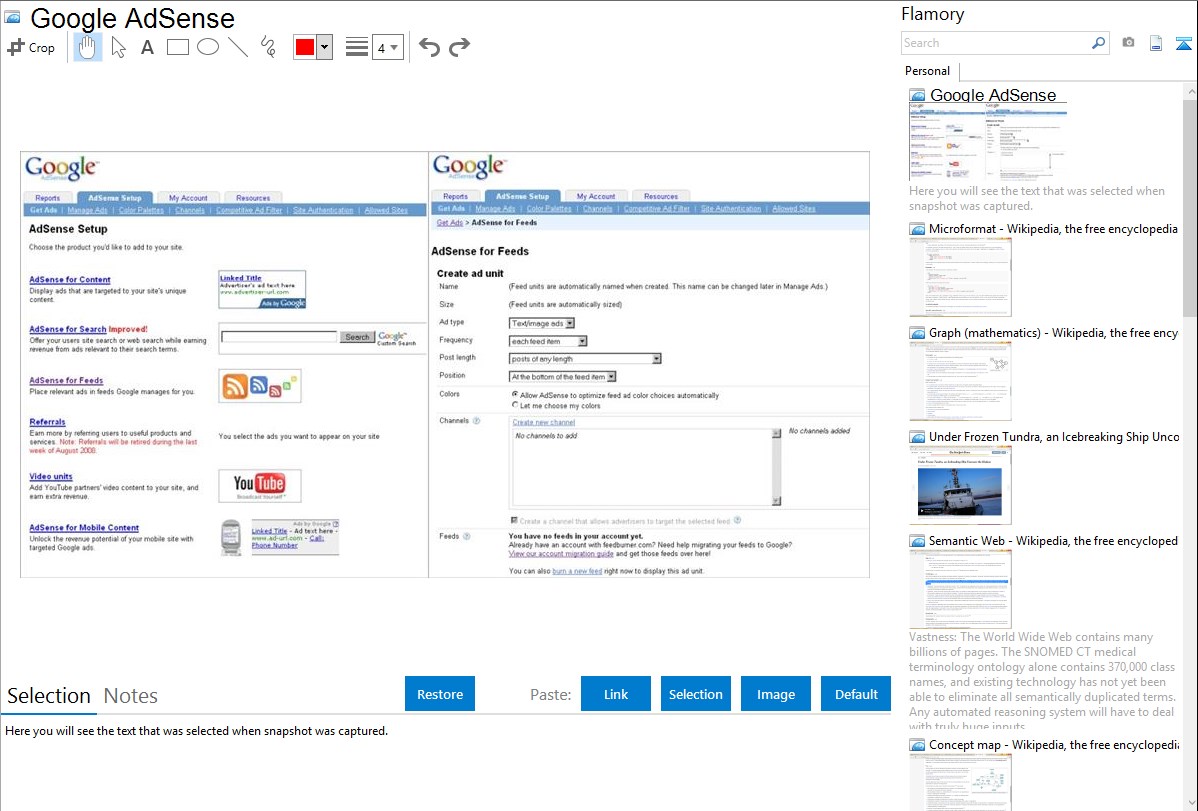Screen dimensions: 1198x811
Task: Open Concept map - Wikipedia snapshot title
Action: tap(1054, 744)
